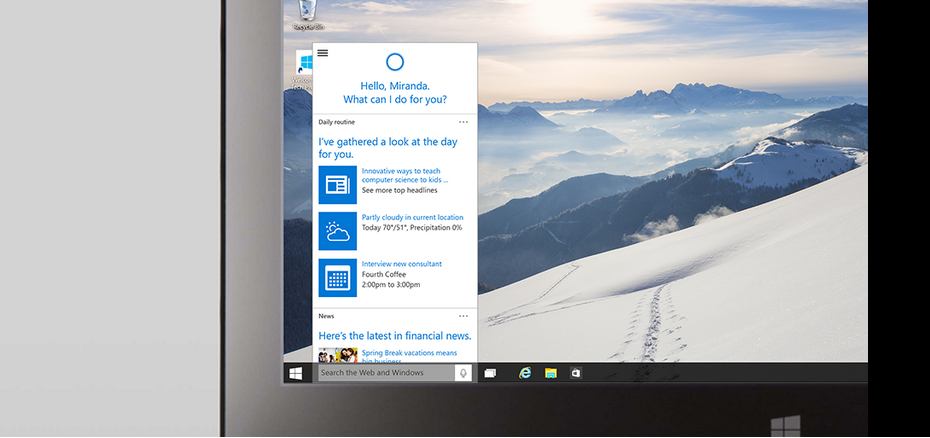The image size is (930, 438).
Task: Open 'Interview new consultant' appointment link
Action: [x=401, y=264]
